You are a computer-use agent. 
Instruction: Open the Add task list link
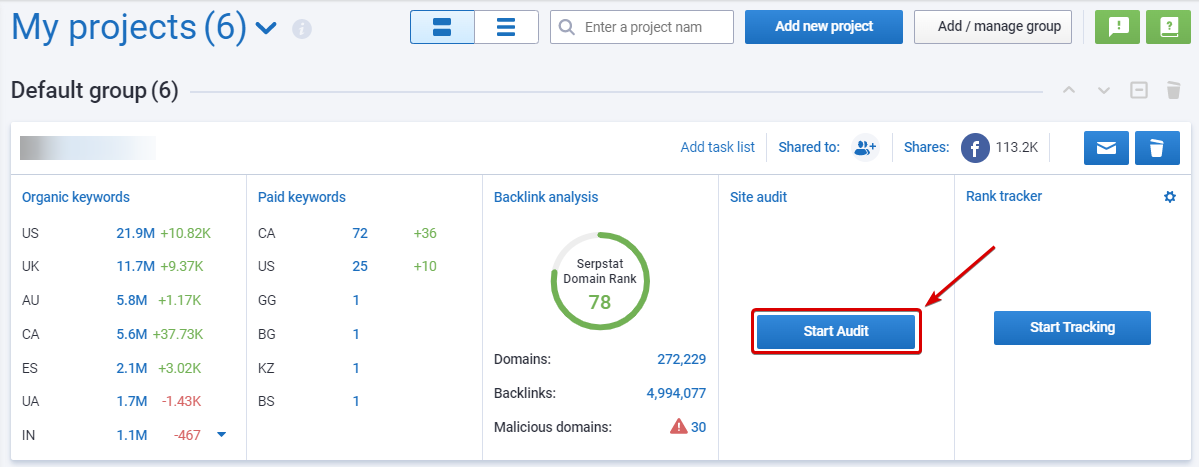click(x=717, y=147)
